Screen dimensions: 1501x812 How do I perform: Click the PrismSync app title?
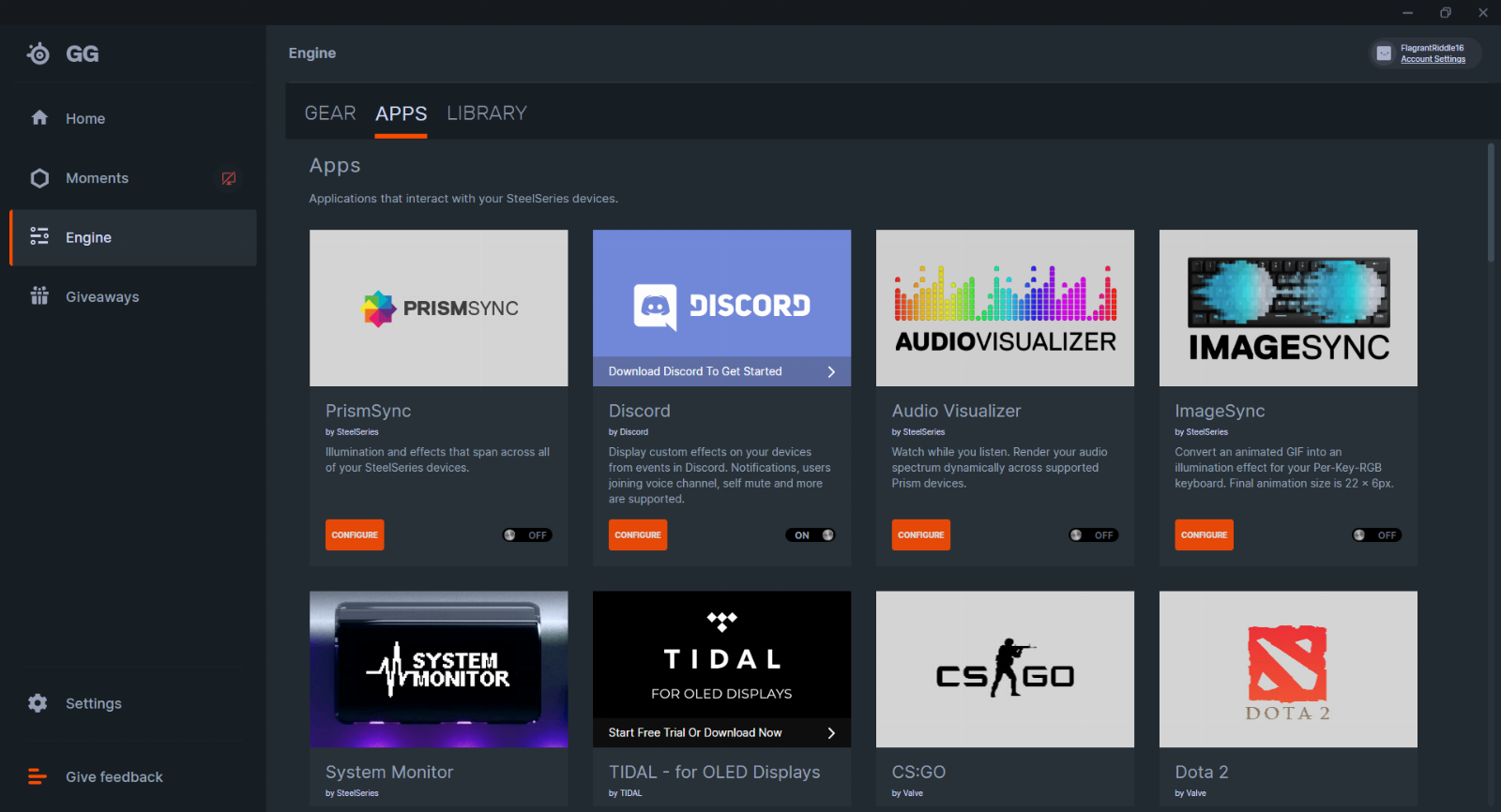[x=368, y=411]
